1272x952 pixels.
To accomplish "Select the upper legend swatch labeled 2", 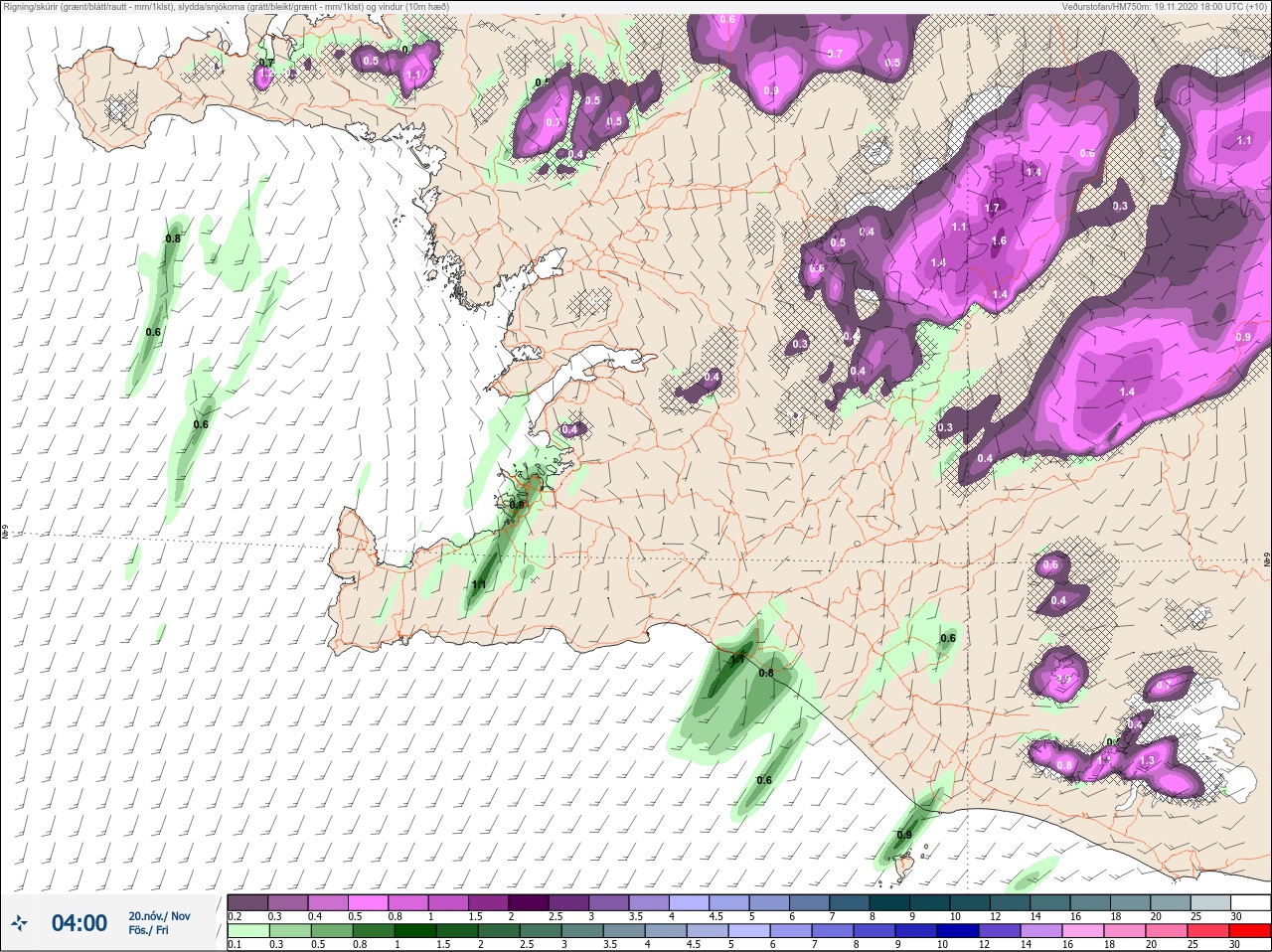I will [529, 902].
